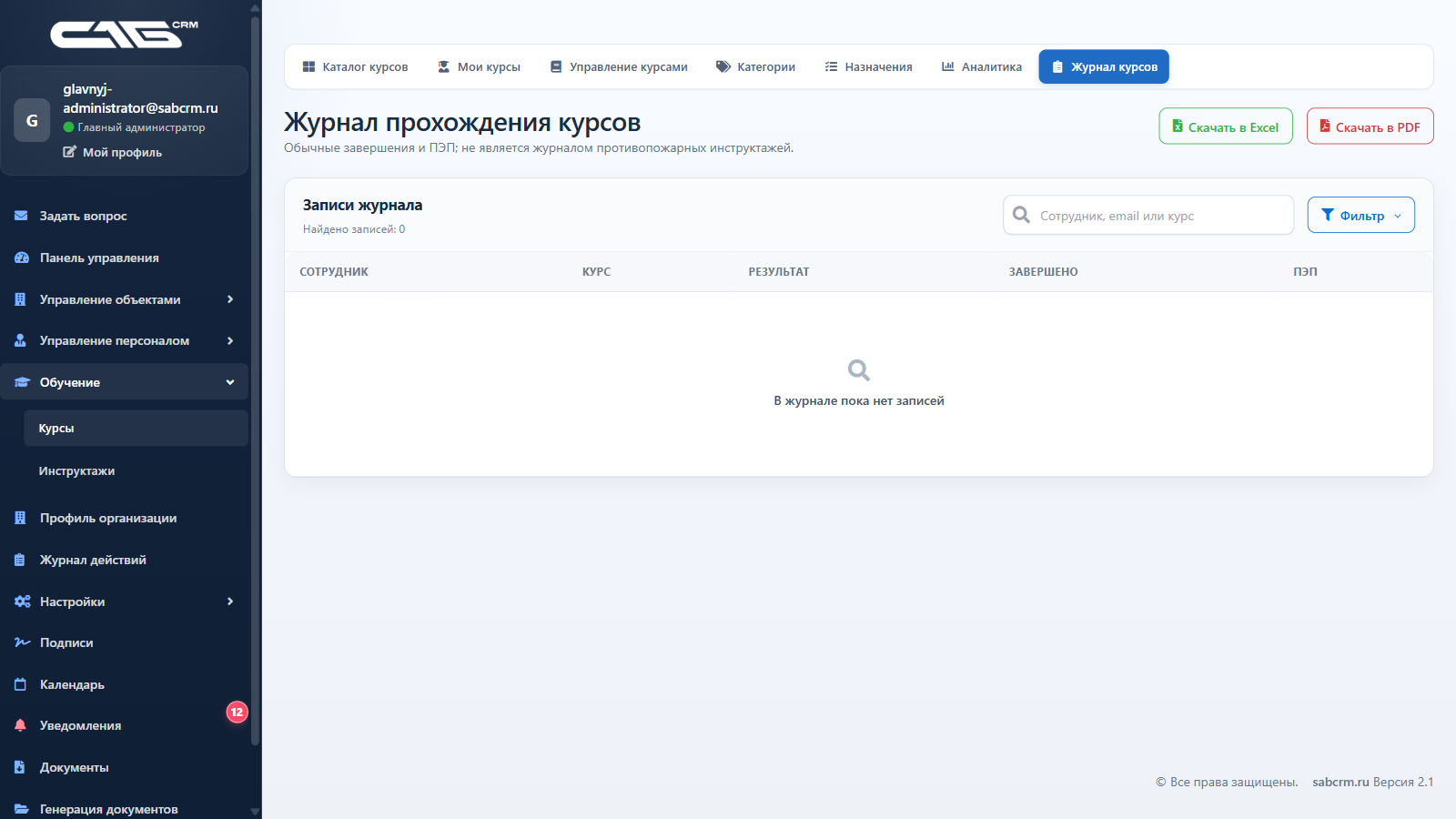The width and height of the screenshot is (1456, 819).
Task: Click the building icon for object management
Action: (x=20, y=299)
